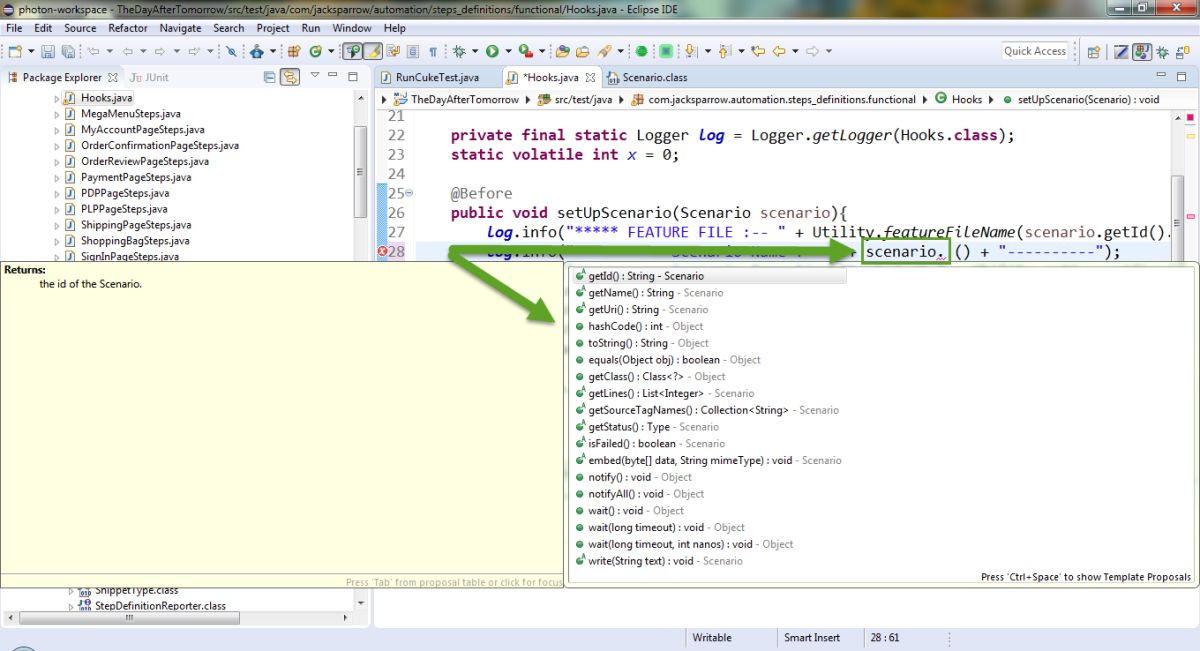1200x651 pixels.
Task: Switch to the JUnit view tab
Action: pyautogui.click(x=150, y=77)
